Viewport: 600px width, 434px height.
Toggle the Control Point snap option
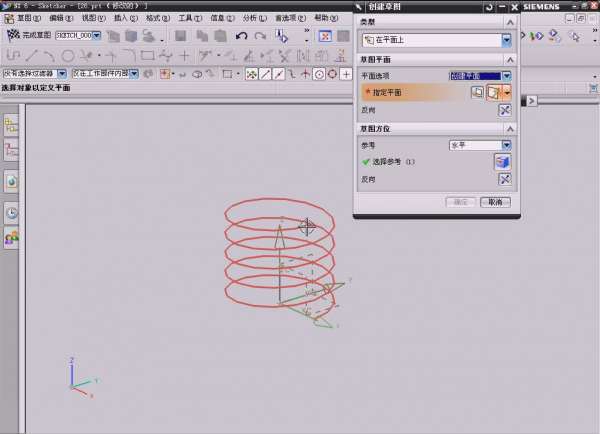tap(292, 74)
